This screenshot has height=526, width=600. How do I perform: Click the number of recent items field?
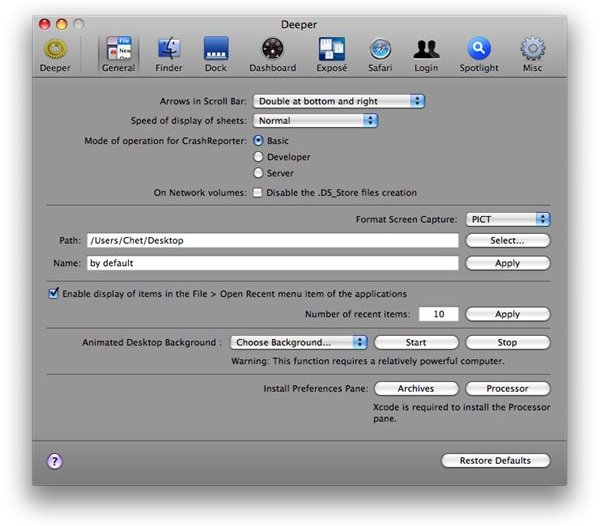[x=439, y=314]
